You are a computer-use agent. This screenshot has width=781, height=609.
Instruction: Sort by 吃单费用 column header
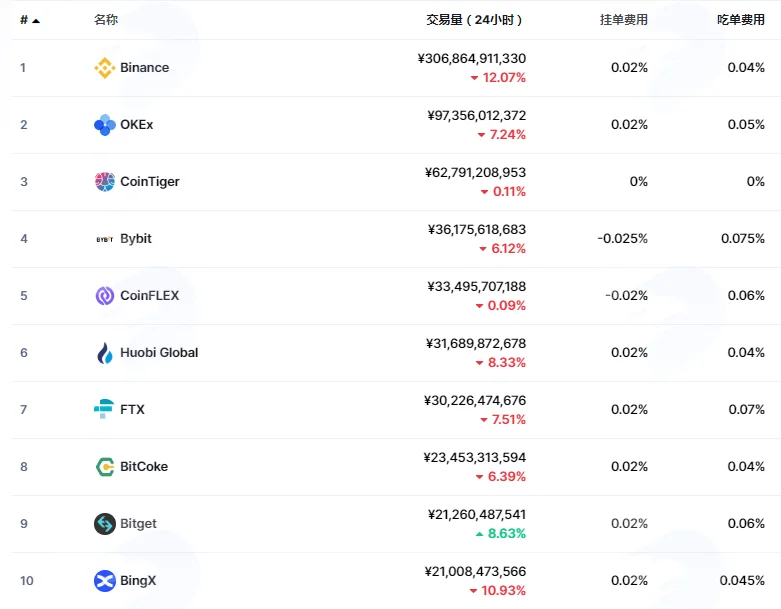tap(741, 19)
